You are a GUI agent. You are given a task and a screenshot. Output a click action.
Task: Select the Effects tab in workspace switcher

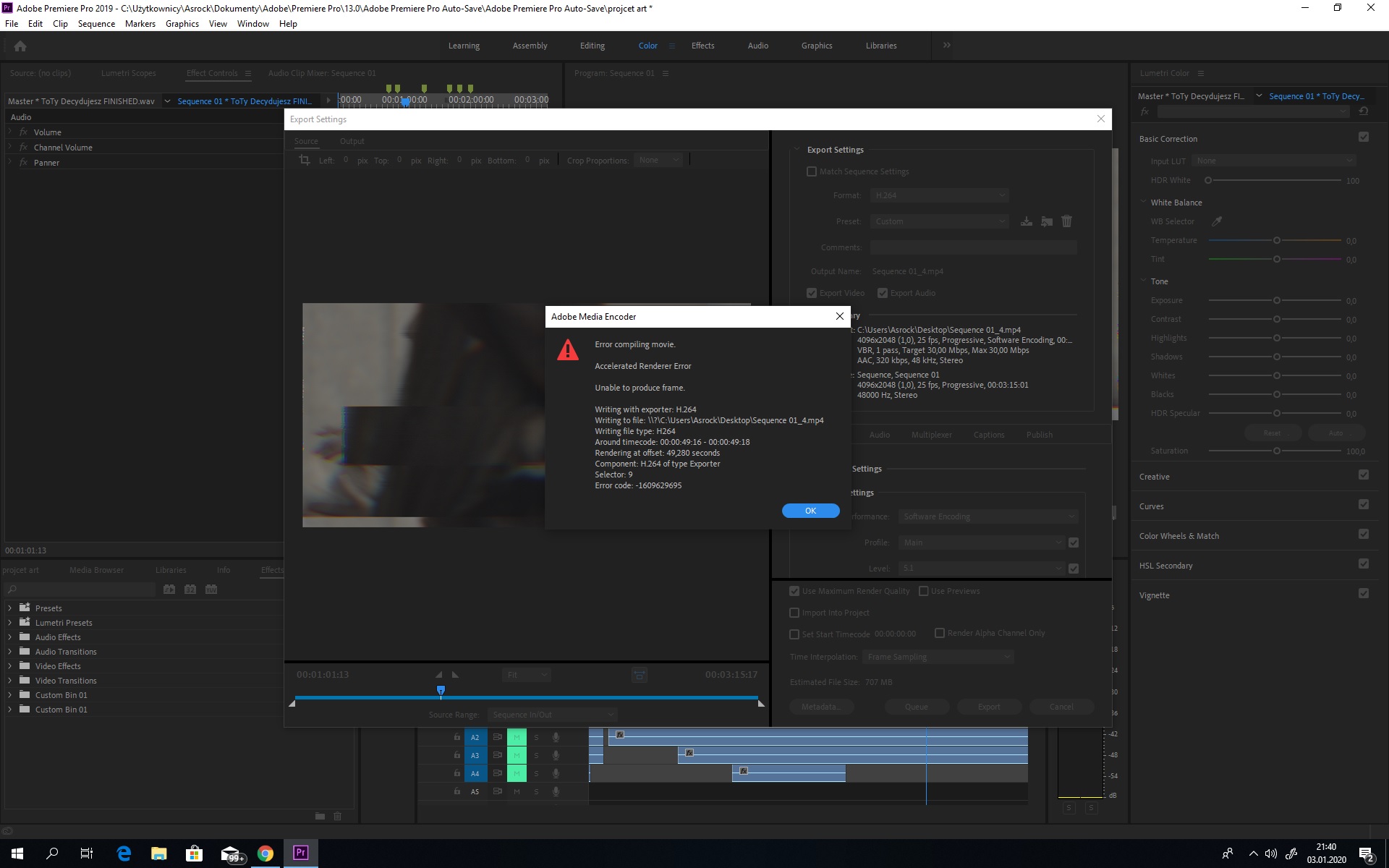(x=702, y=45)
